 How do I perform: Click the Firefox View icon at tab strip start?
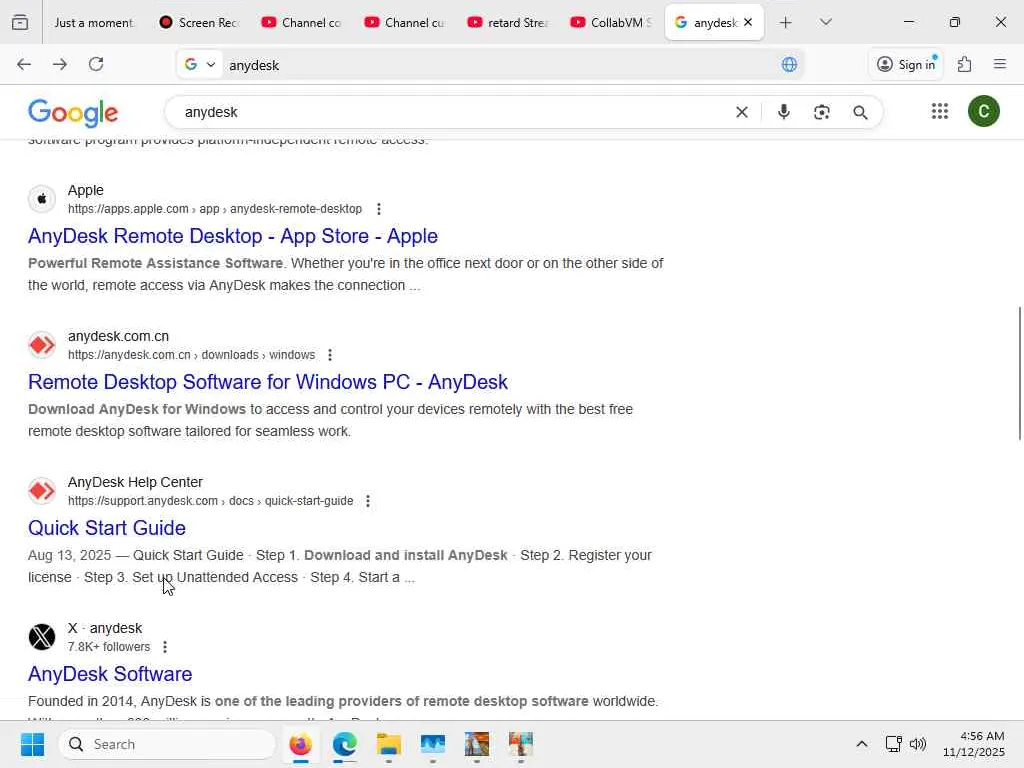(x=20, y=22)
